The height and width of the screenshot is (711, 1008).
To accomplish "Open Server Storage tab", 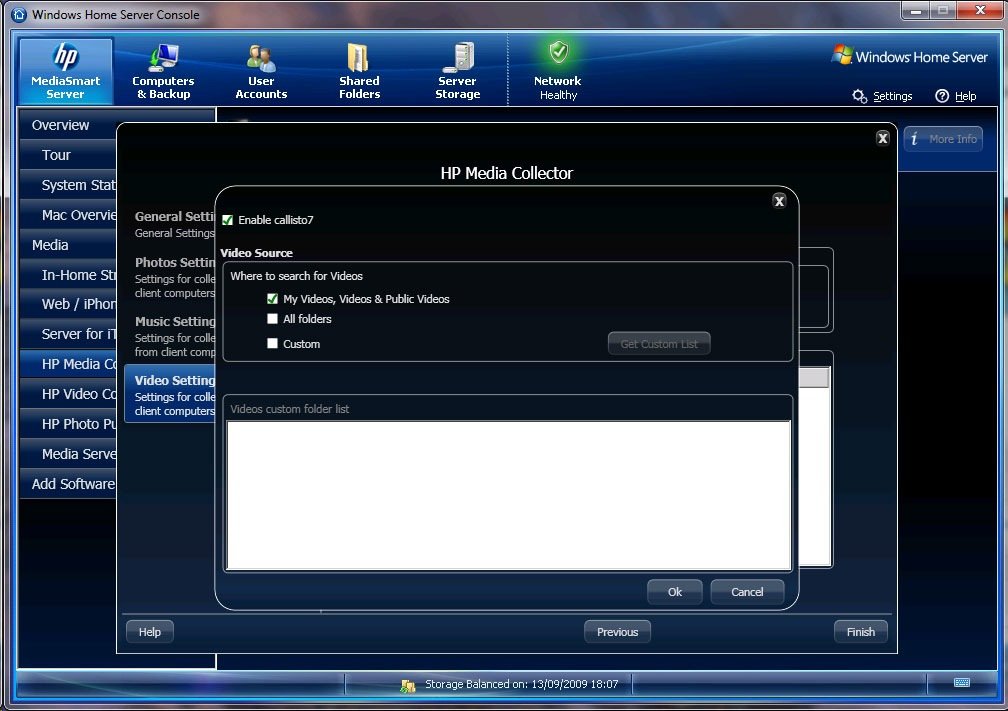I will (458, 71).
